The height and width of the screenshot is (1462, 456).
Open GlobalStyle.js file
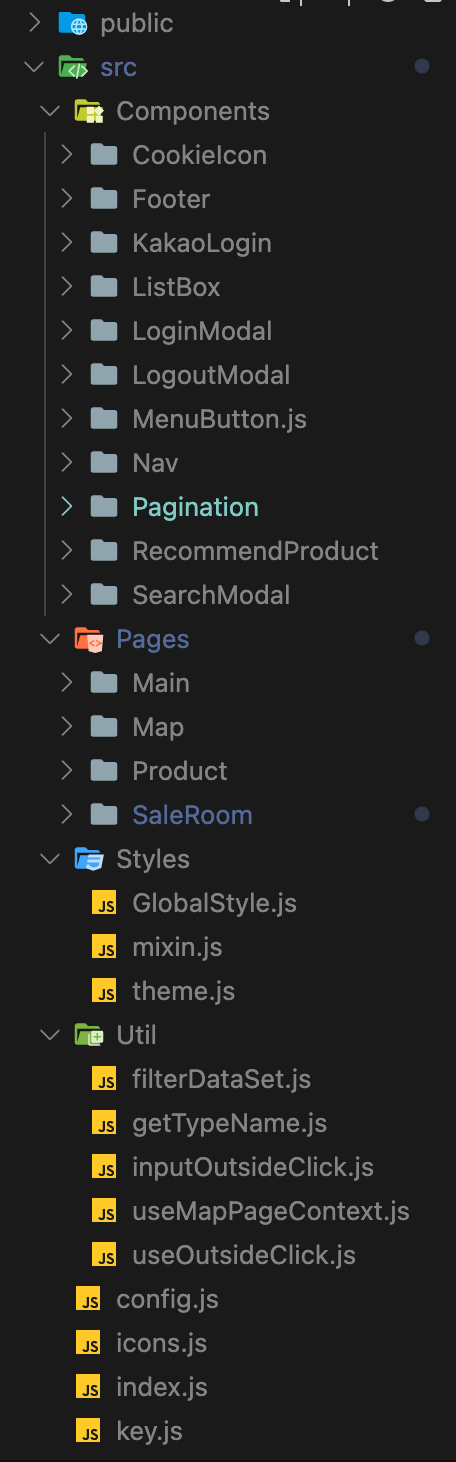(214, 903)
